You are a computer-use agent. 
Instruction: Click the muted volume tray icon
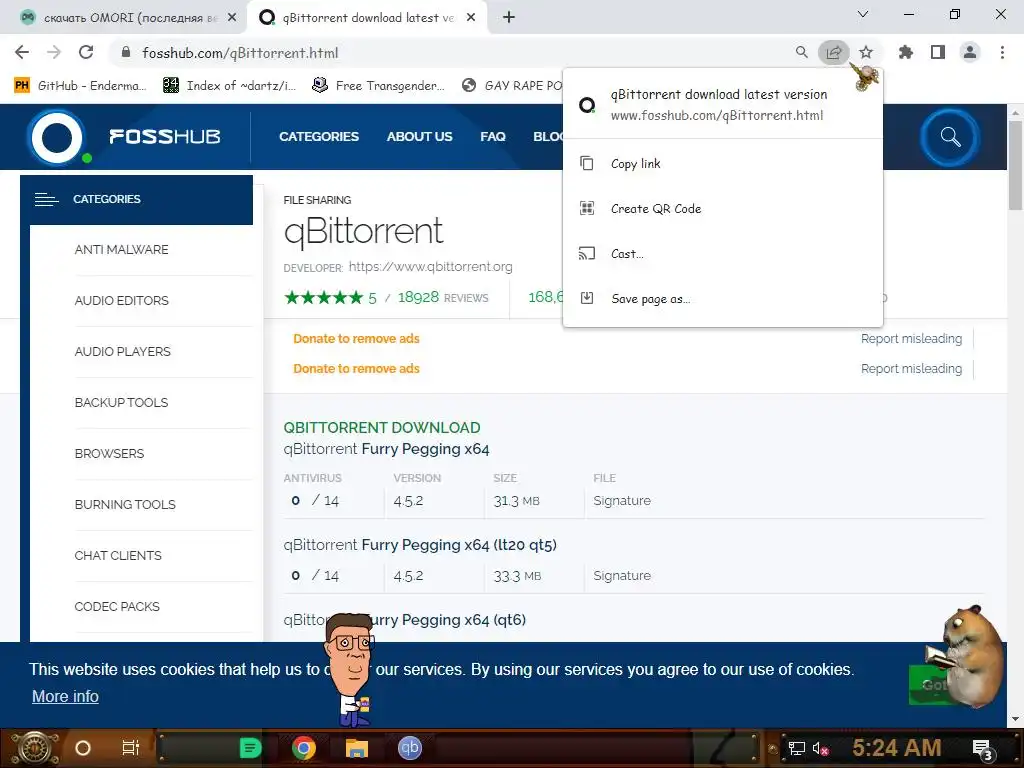click(x=821, y=749)
